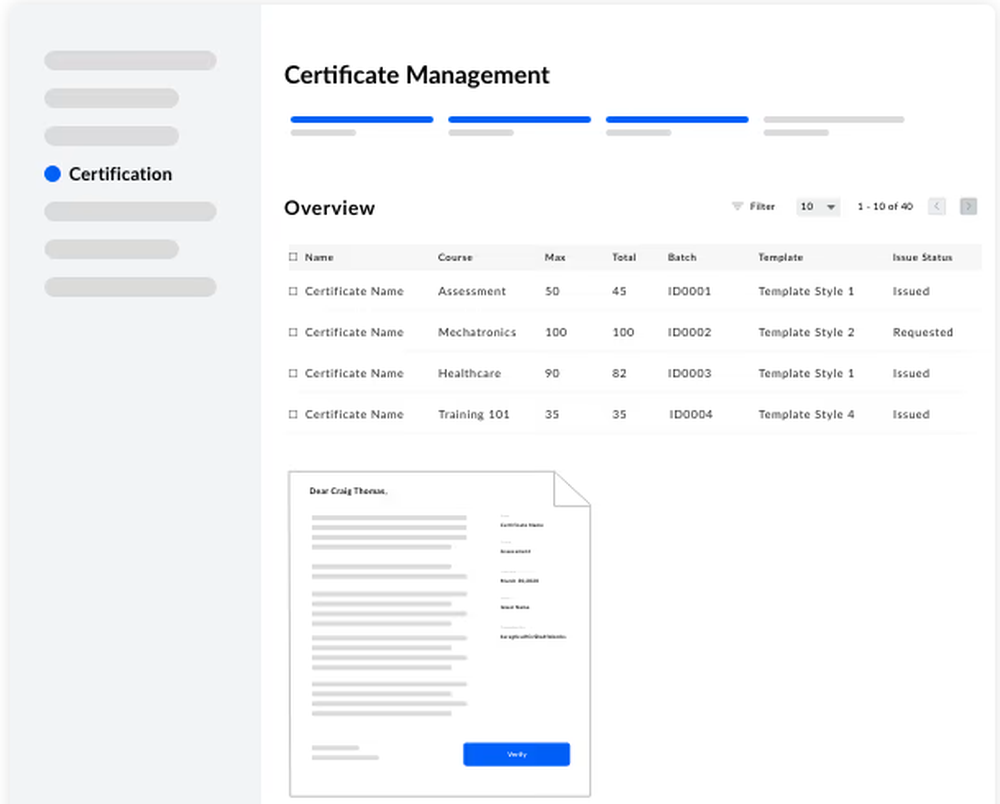Go to the previous page arrow

(937, 207)
